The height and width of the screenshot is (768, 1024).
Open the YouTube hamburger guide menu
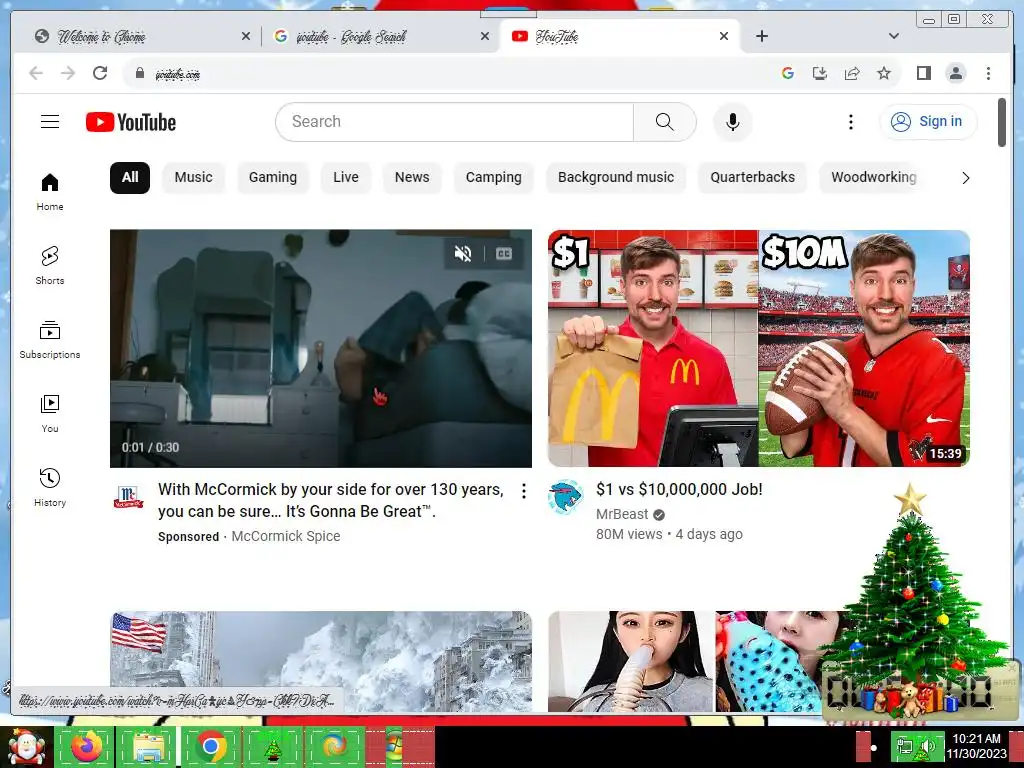point(50,121)
